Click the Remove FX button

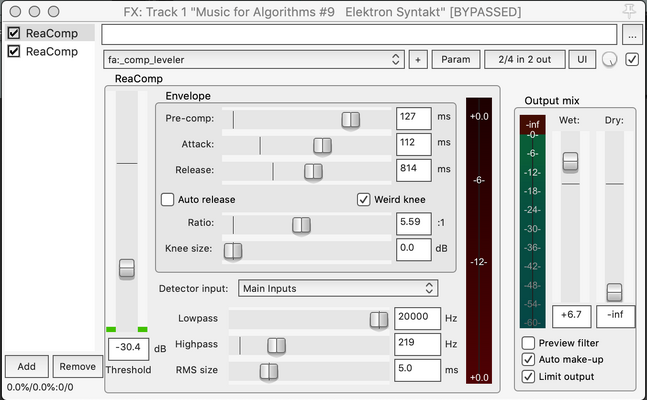point(78,366)
